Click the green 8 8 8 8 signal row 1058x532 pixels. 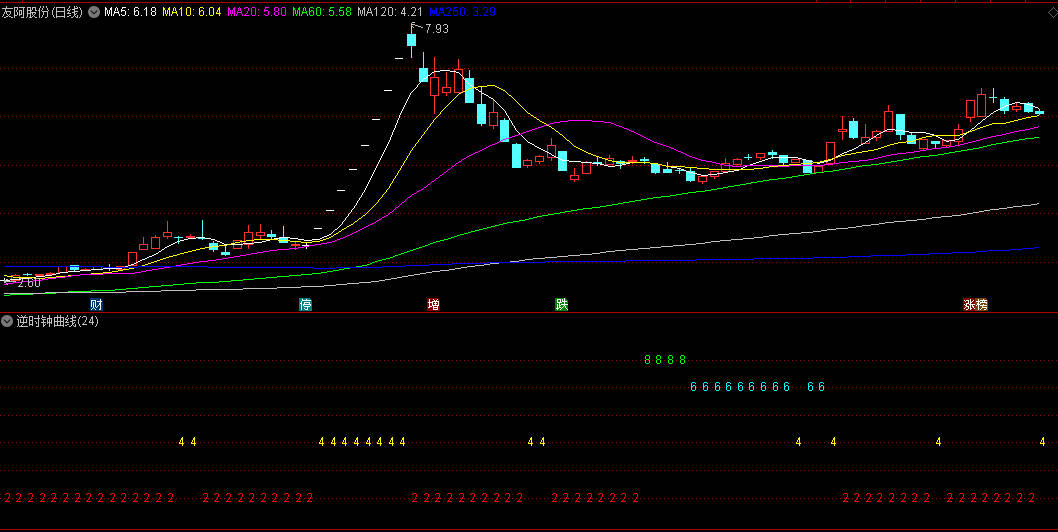pos(665,360)
